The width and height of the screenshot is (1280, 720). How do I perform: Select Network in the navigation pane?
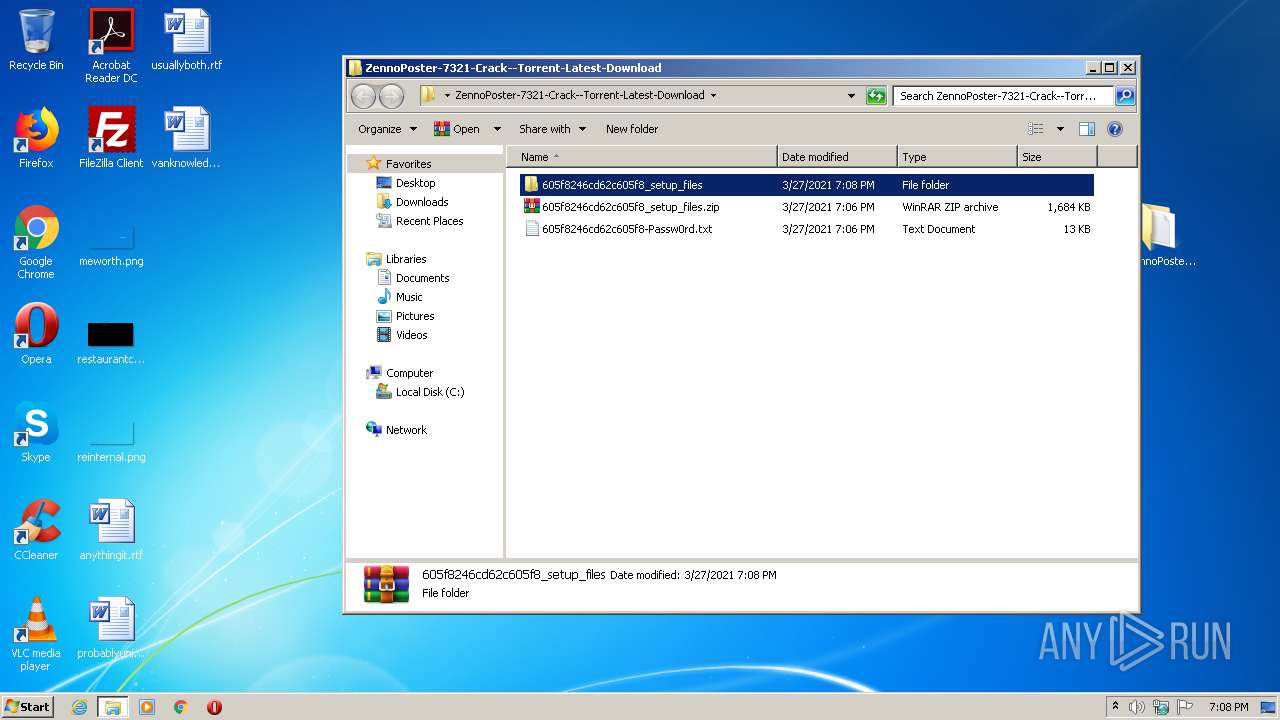[406, 430]
